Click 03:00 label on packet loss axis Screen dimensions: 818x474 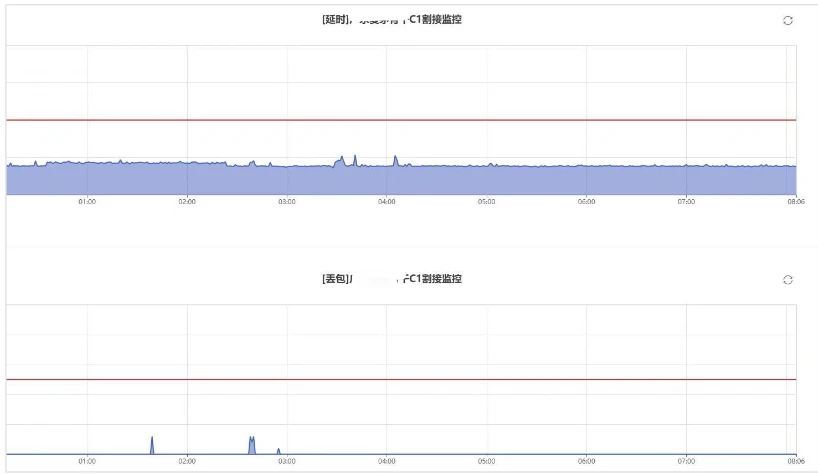tap(287, 461)
